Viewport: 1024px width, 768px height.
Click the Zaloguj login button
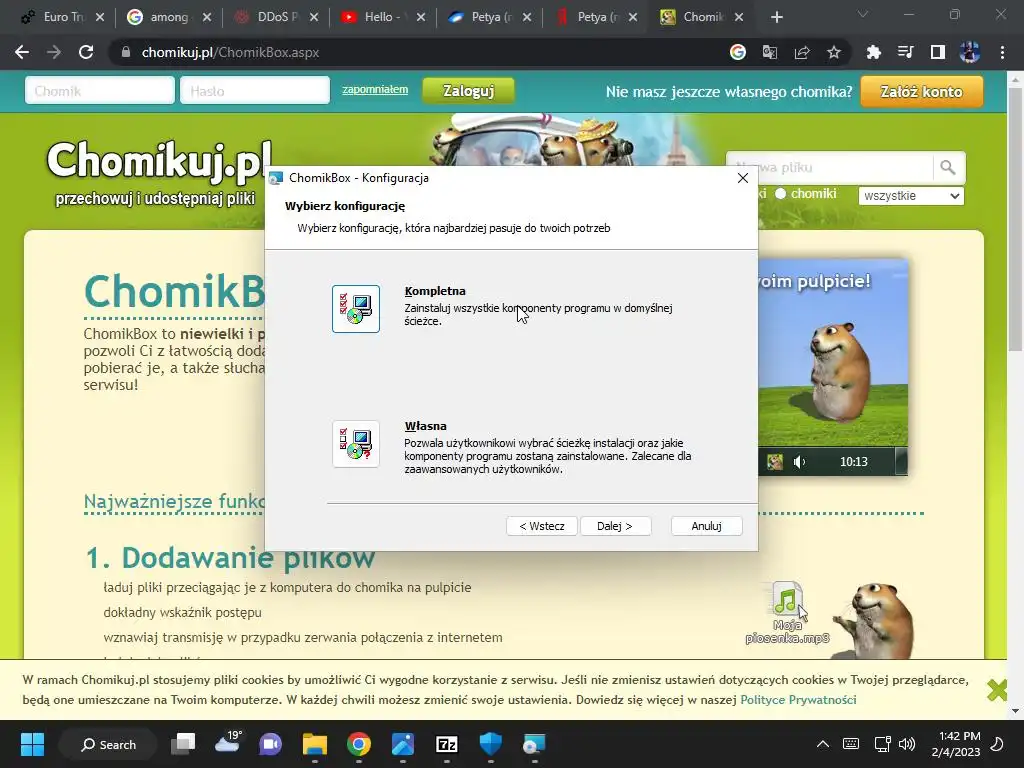click(x=468, y=91)
